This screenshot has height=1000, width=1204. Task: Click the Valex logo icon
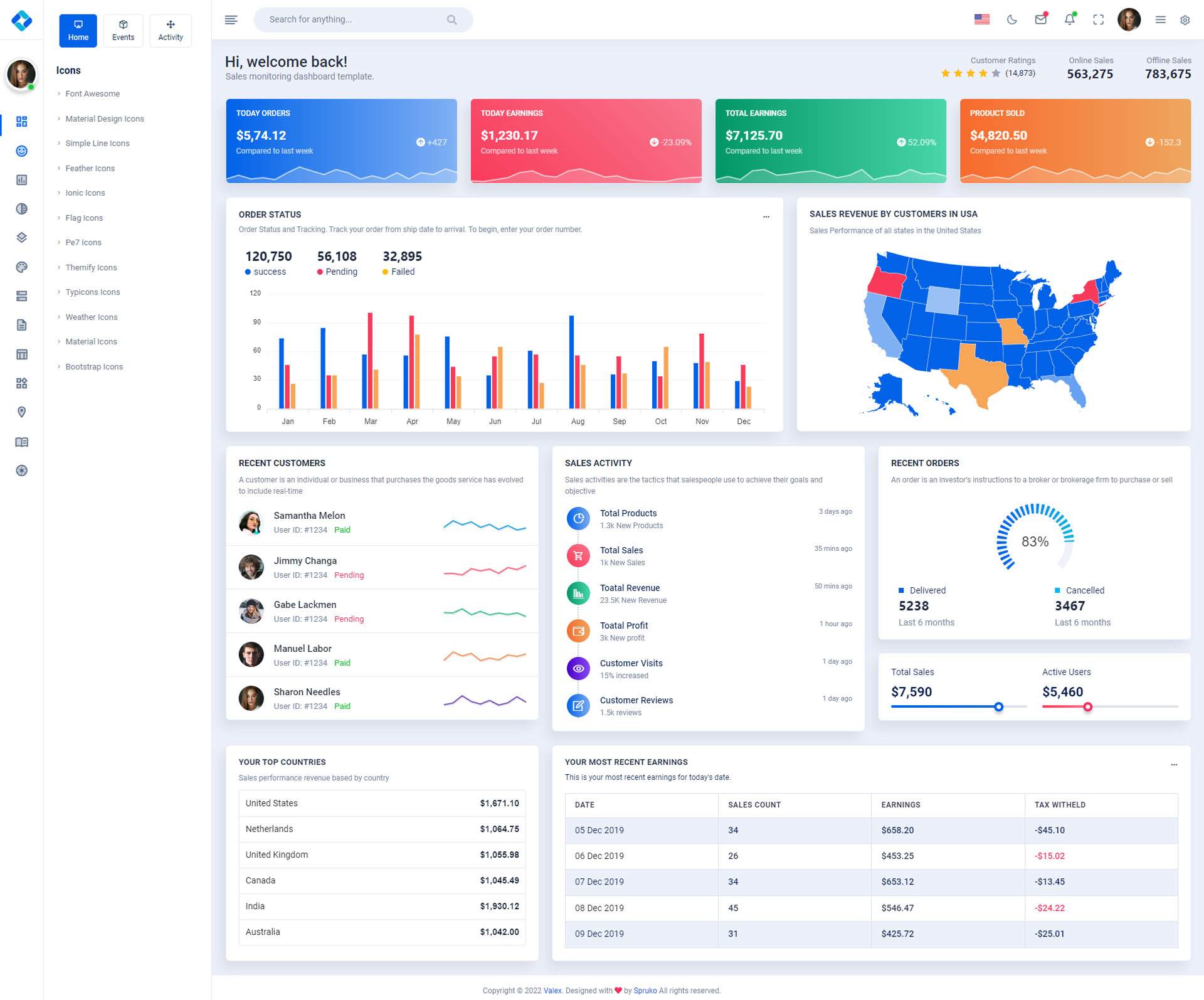tap(21, 20)
